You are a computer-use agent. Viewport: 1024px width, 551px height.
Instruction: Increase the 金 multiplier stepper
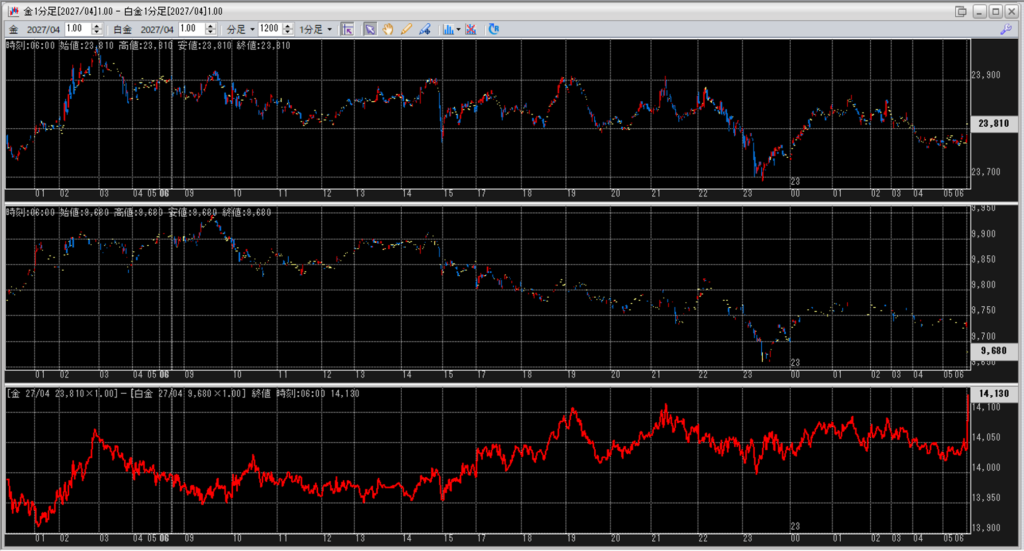coord(97,26)
